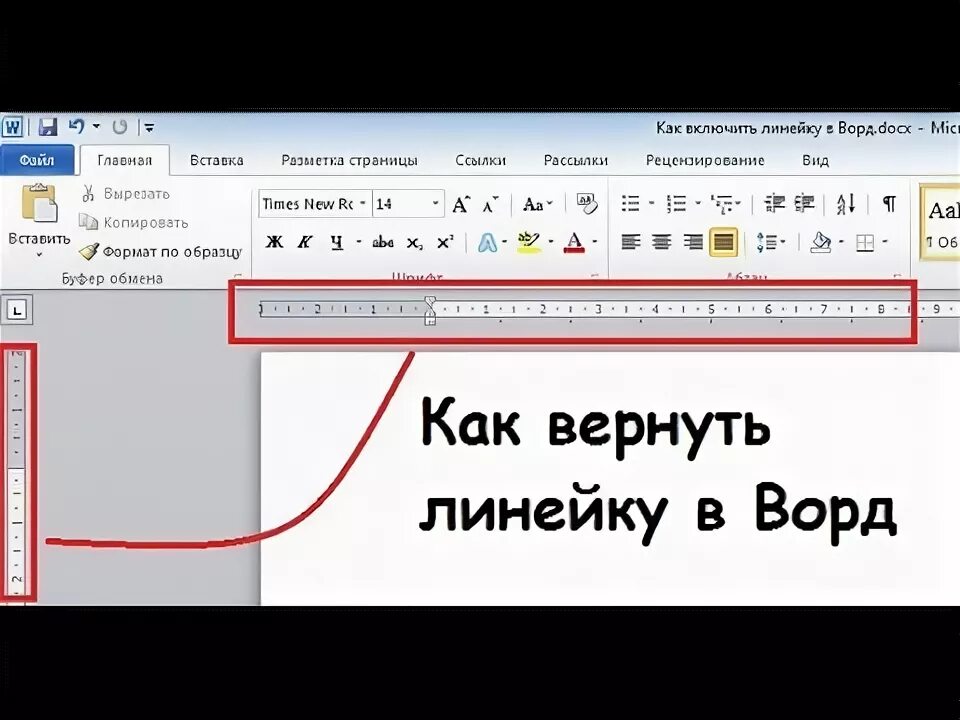Image resolution: width=960 pixels, height=720 pixels.
Task: Undo the last action
Action: coord(77,127)
